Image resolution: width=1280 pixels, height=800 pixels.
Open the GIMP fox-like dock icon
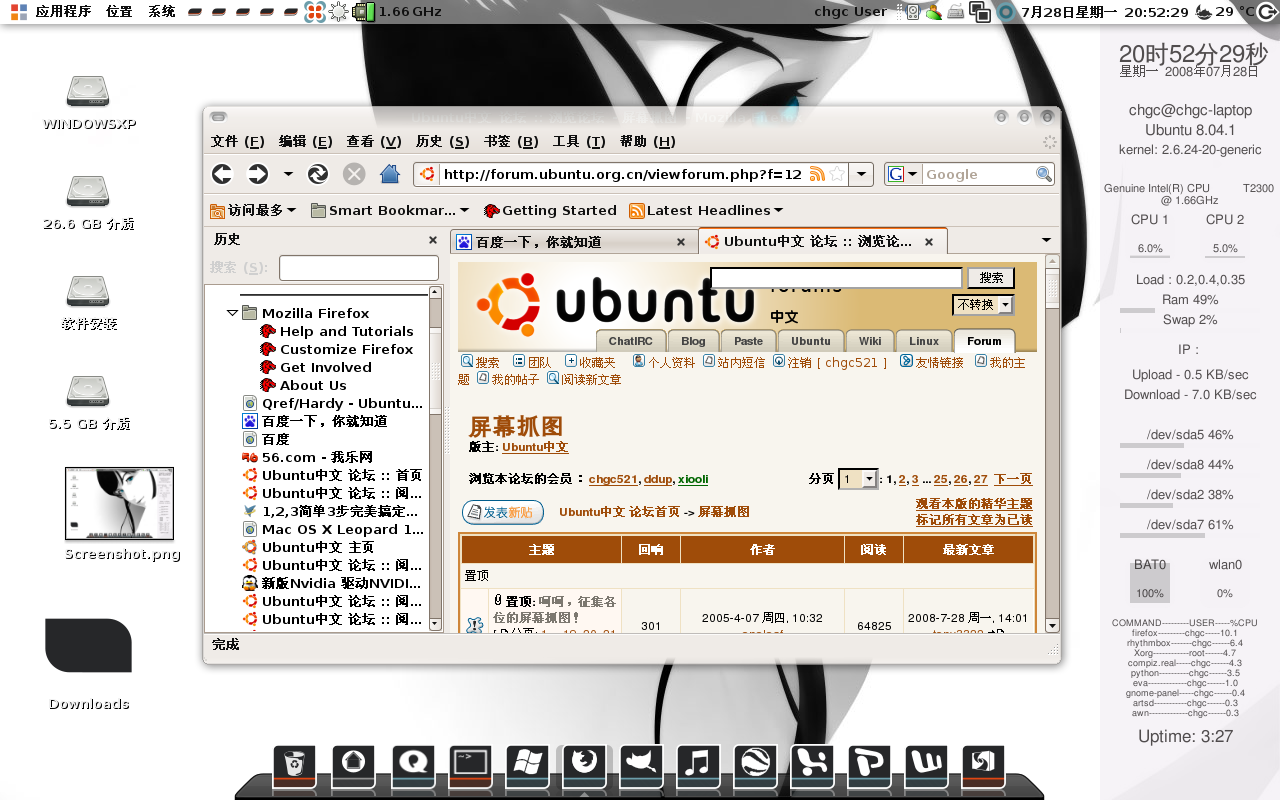641,765
